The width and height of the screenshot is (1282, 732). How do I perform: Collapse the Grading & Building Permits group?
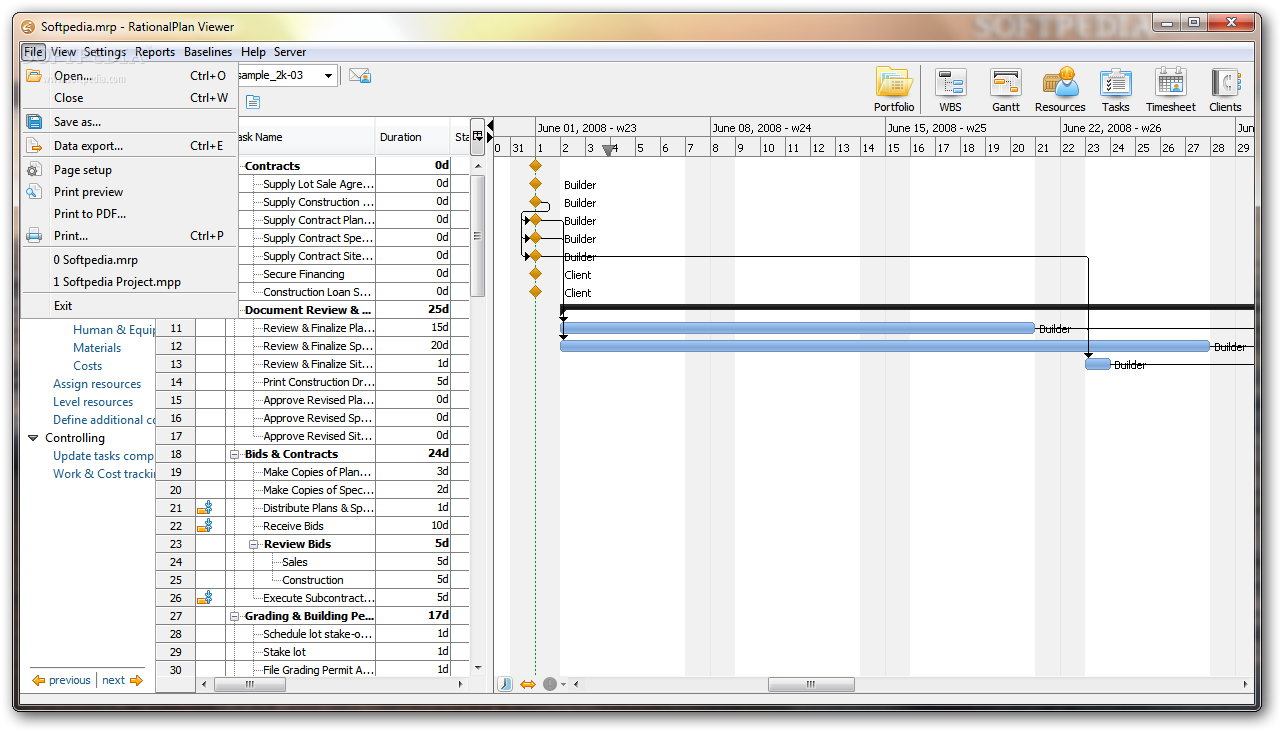[x=235, y=616]
